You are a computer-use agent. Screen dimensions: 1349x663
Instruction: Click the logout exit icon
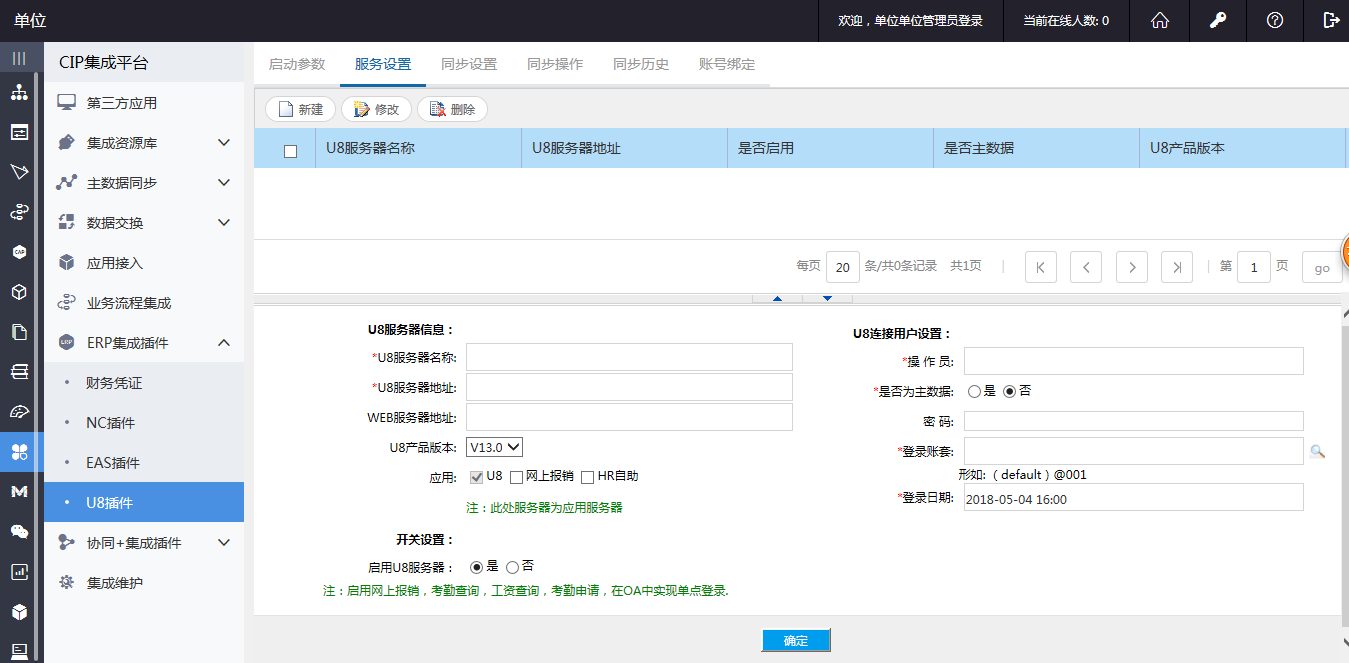click(x=1330, y=20)
